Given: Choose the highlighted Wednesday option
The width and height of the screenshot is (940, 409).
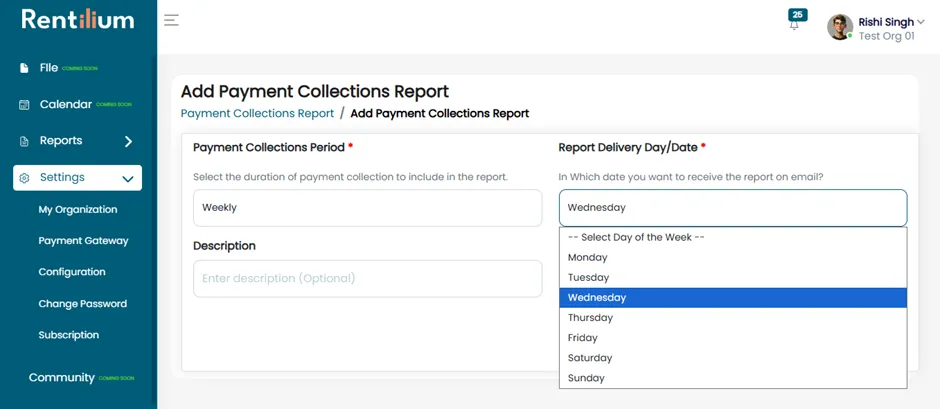Looking at the screenshot, I should point(733,297).
